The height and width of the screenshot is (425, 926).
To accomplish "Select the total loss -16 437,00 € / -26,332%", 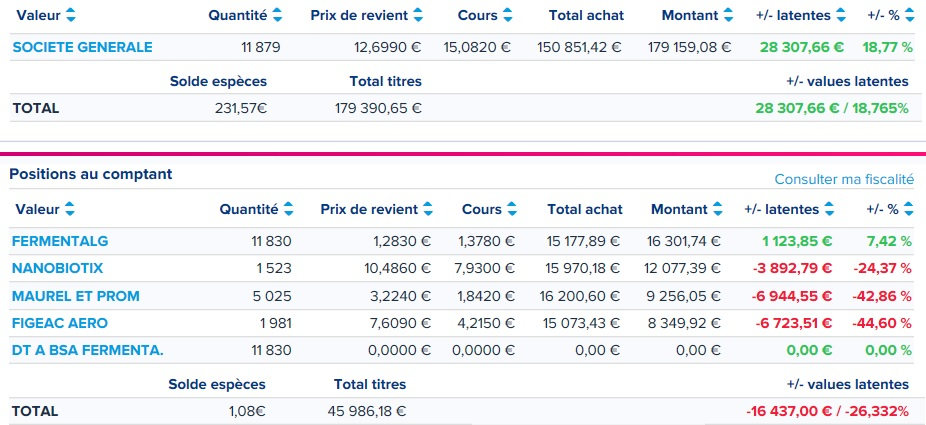I will point(827,411).
